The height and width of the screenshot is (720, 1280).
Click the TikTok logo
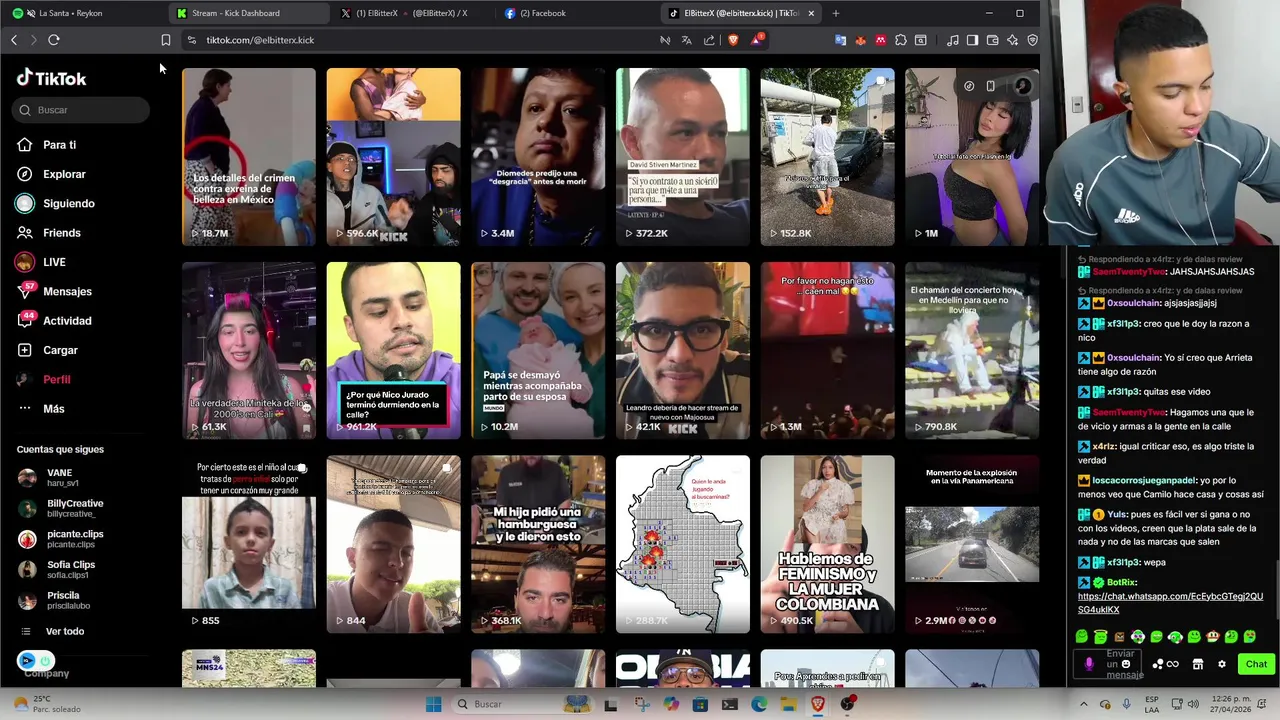click(52, 78)
